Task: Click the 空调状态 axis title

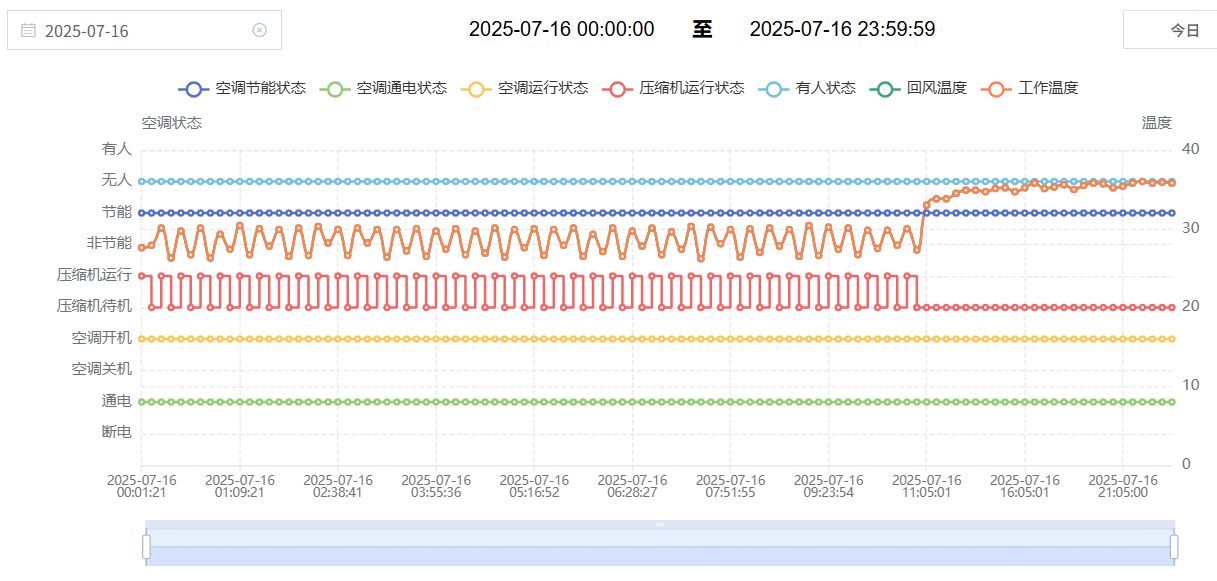Action: click(171, 123)
